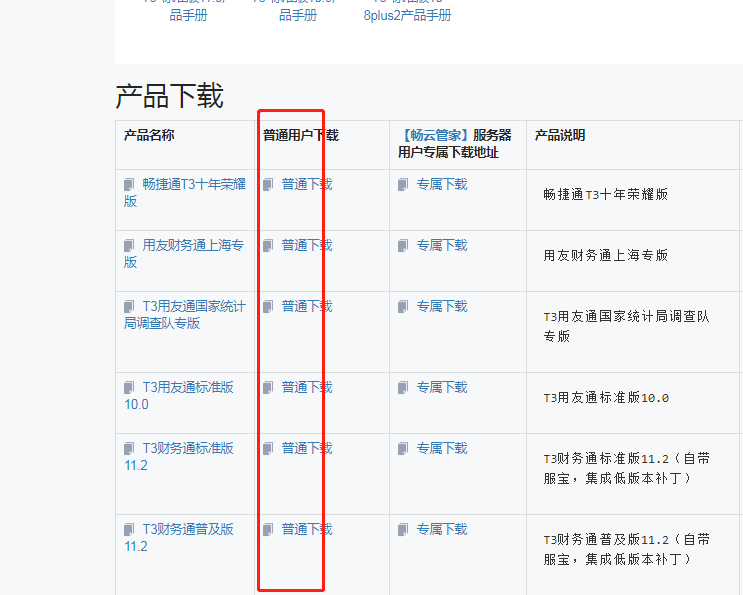
Task: Click the 普通用户下载 column header
Action: pos(301,135)
